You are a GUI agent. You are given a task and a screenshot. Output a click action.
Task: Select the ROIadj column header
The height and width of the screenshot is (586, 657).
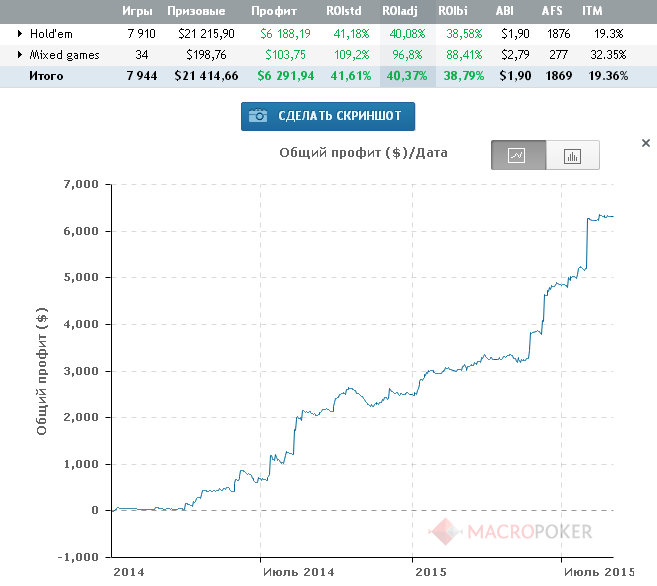(400, 11)
